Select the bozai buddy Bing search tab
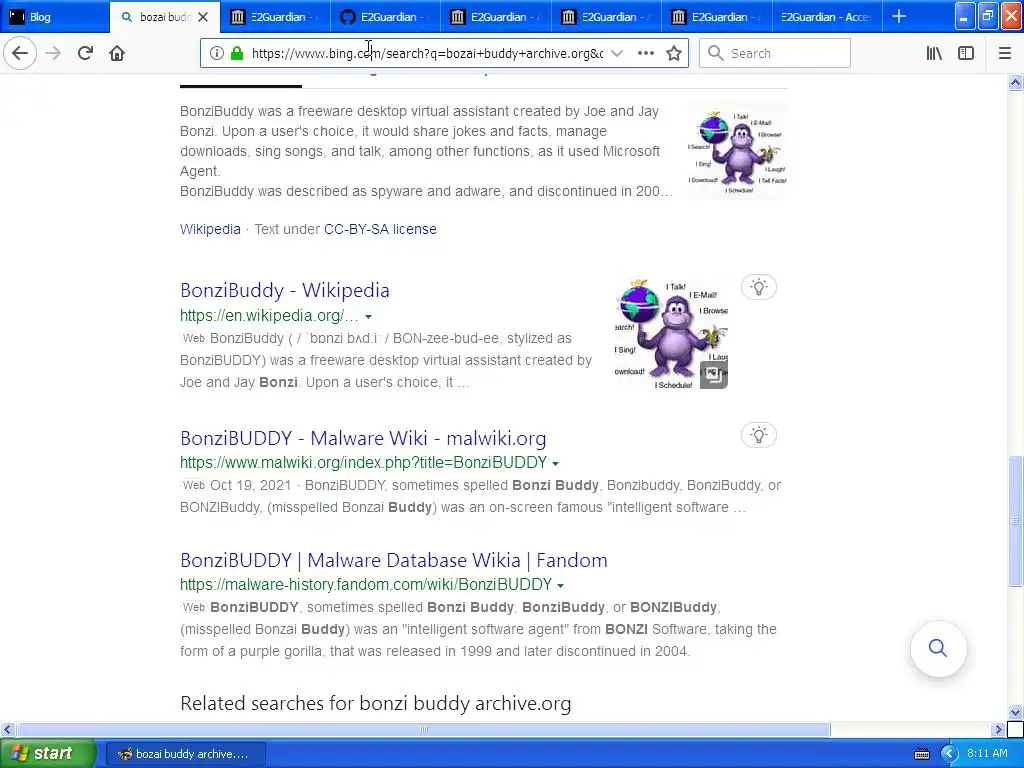Viewport: 1024px width, 768px height. pos(165,16)
